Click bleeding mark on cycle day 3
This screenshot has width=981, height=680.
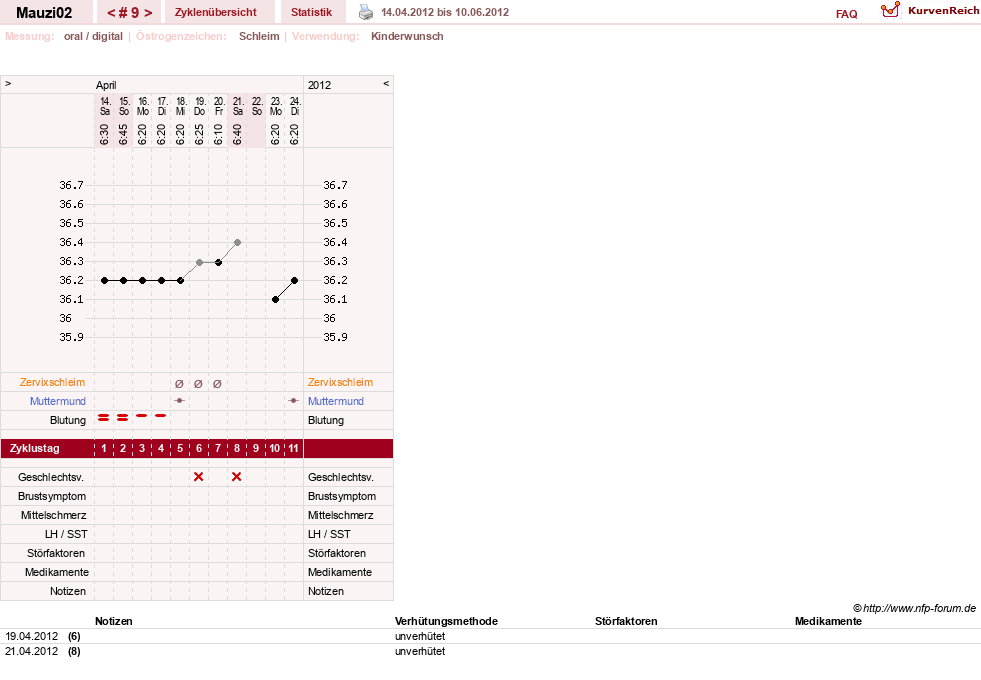point(142,415)
